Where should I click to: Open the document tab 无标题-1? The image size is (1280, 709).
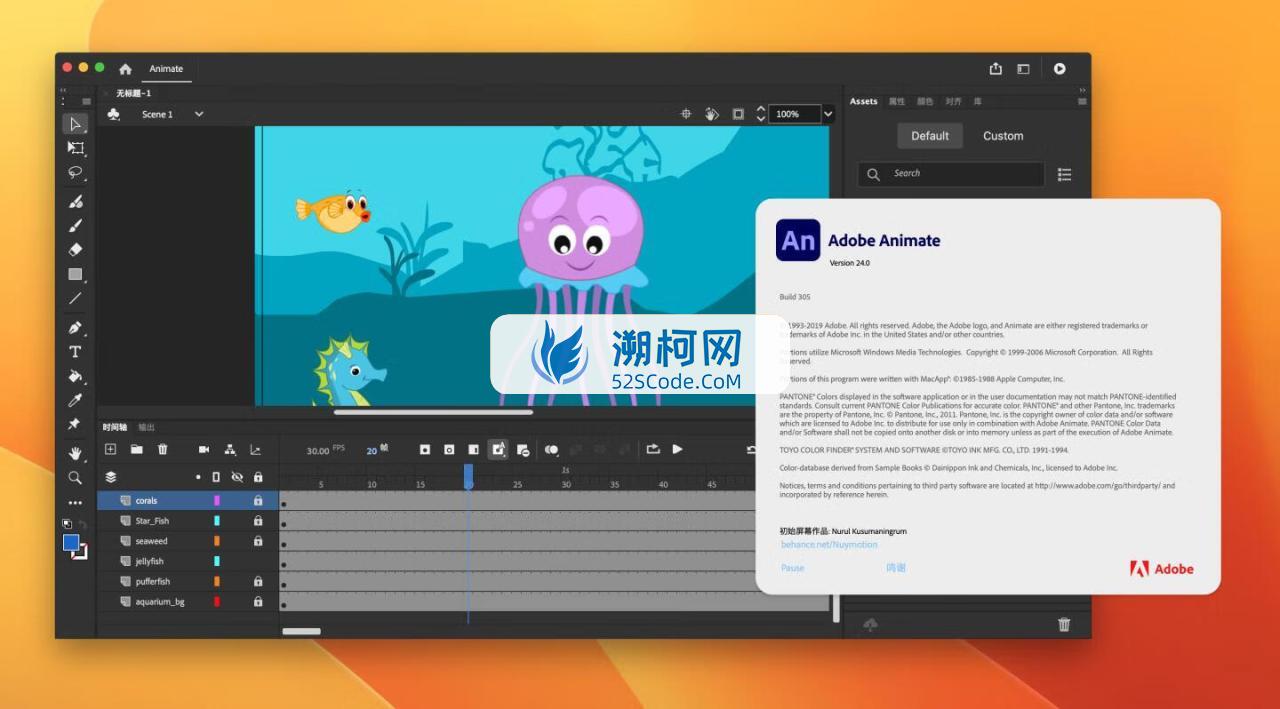pos(133,93)
